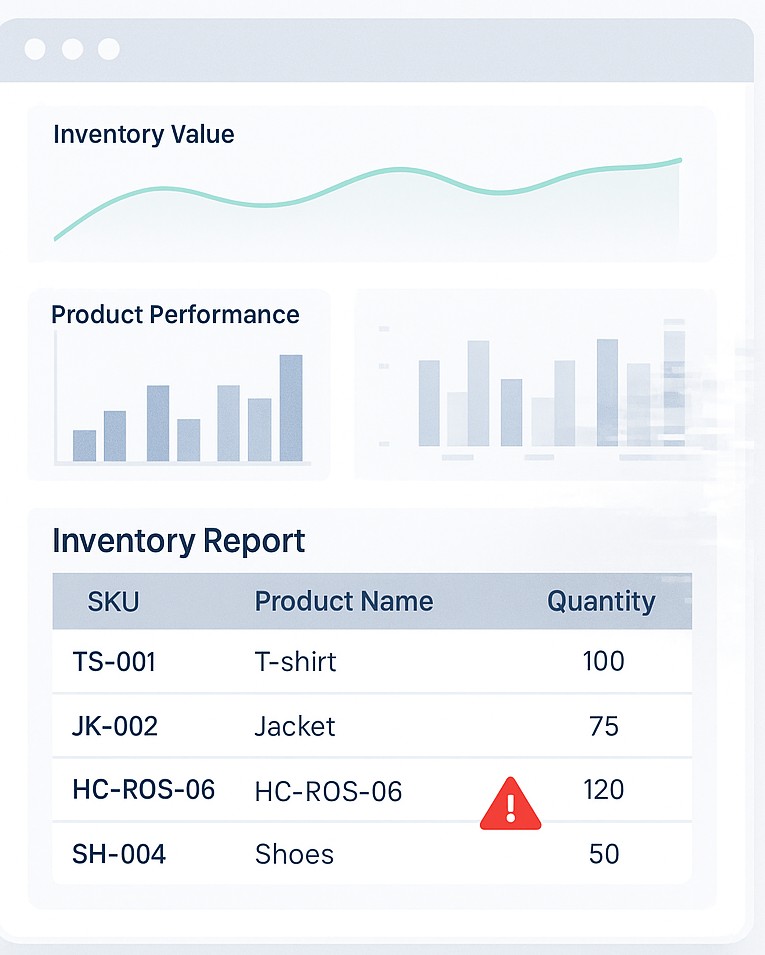Click the red warning triangle icon
This screenshot has width=765, height=955.
point(510,805)
